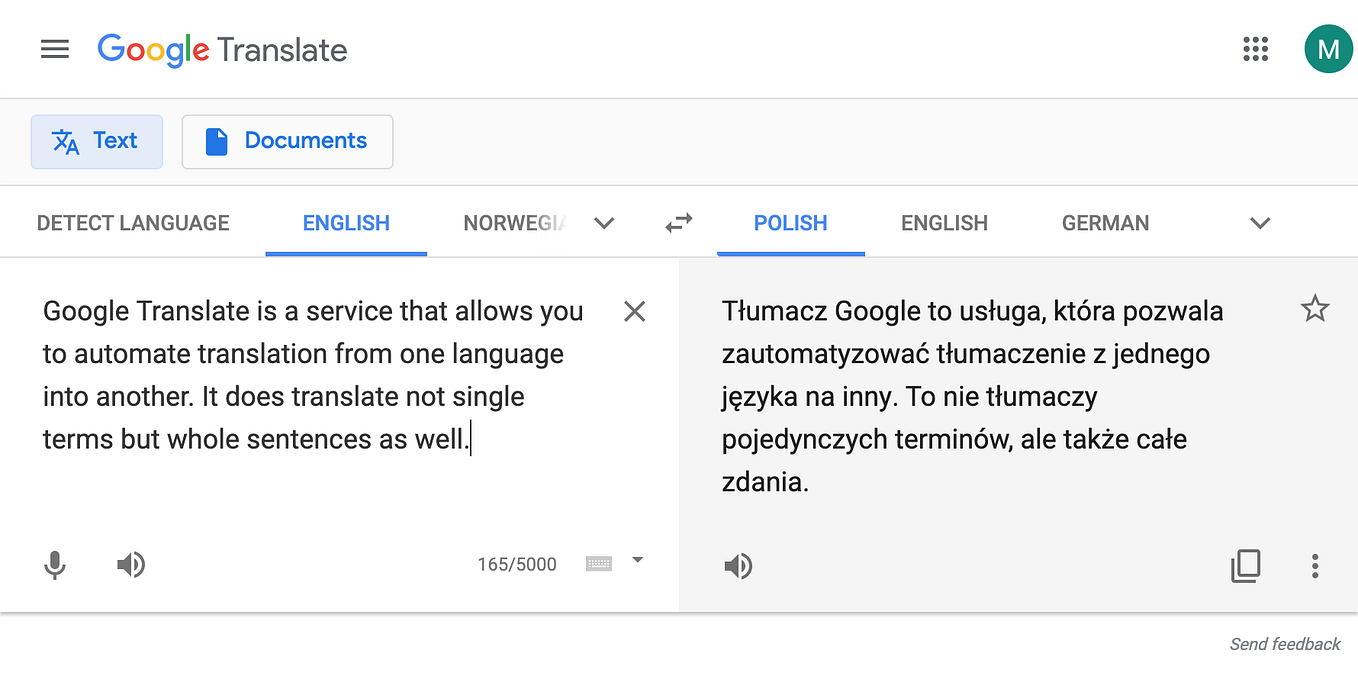Save translation with star icon
This screenshot has height=679, width=1358.
tap(1315, 309)
